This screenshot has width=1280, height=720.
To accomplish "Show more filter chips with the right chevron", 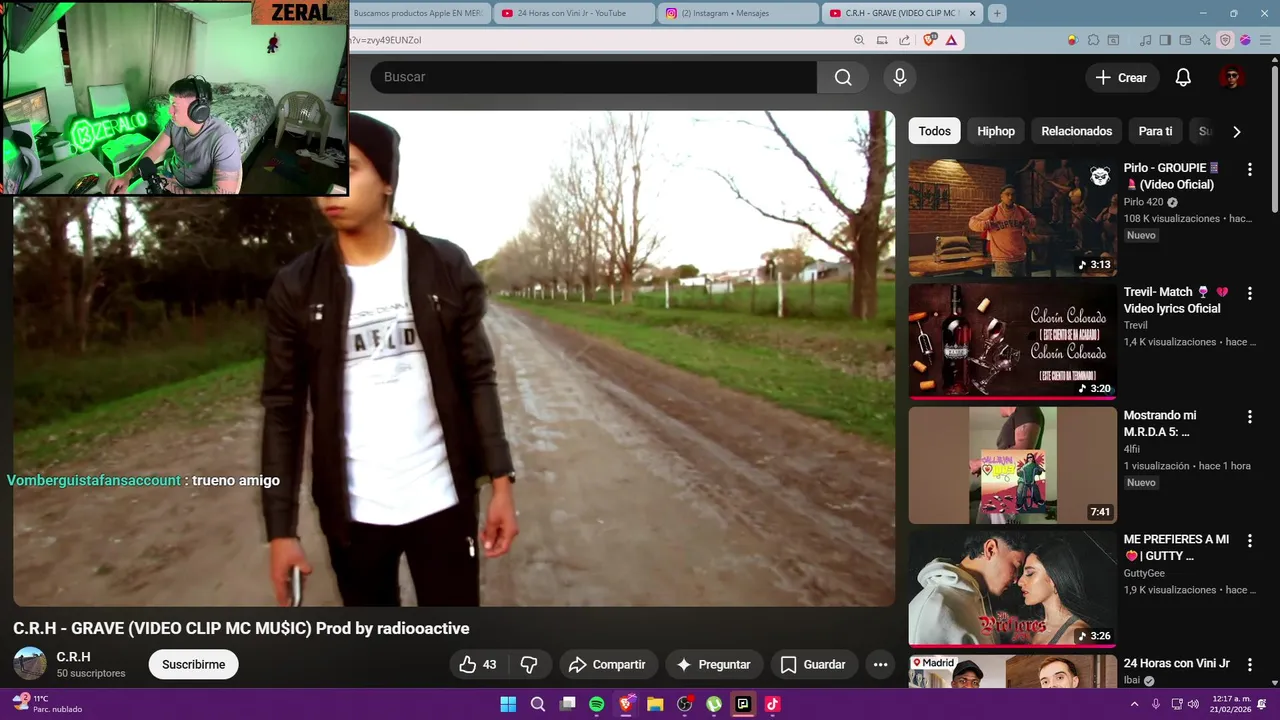I will pyautogui.click(x=1237, y=131).
